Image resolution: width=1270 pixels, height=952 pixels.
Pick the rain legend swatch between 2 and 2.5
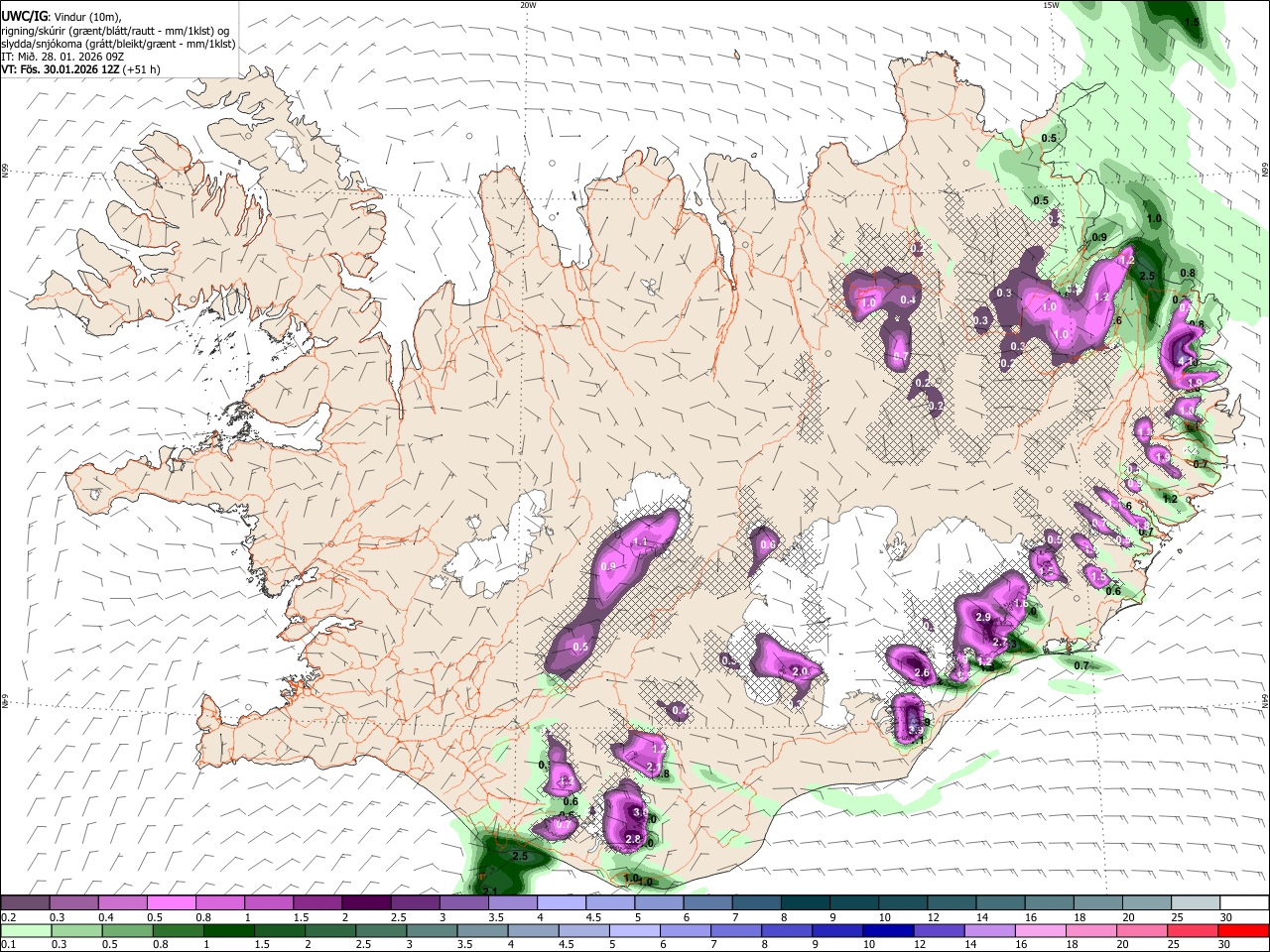328,930
